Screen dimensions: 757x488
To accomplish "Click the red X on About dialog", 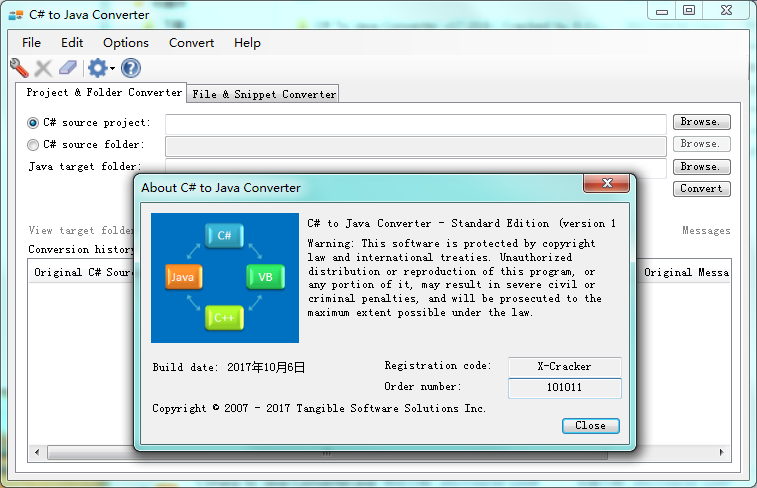I will click(x=606, y=183).
